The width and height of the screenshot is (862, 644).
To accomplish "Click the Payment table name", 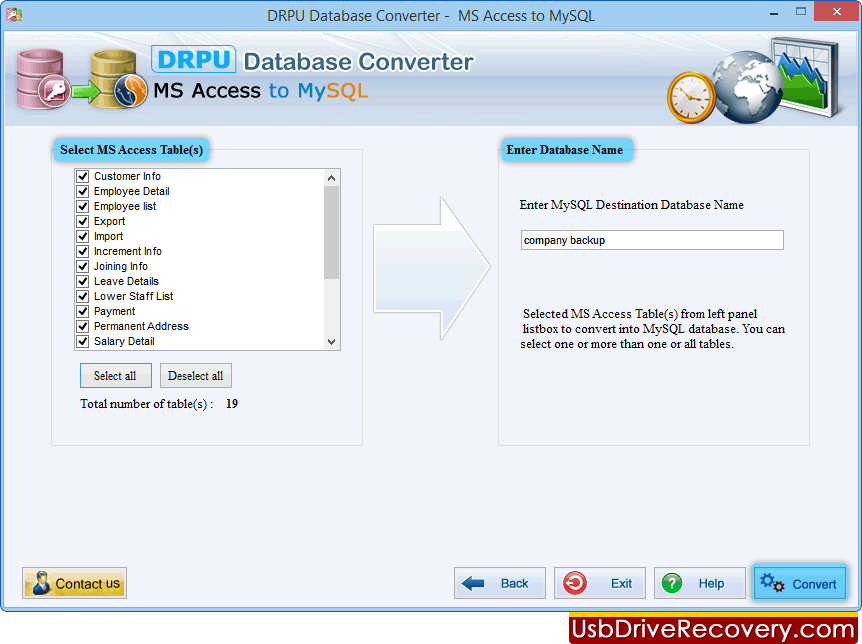I will pos(114,311).
